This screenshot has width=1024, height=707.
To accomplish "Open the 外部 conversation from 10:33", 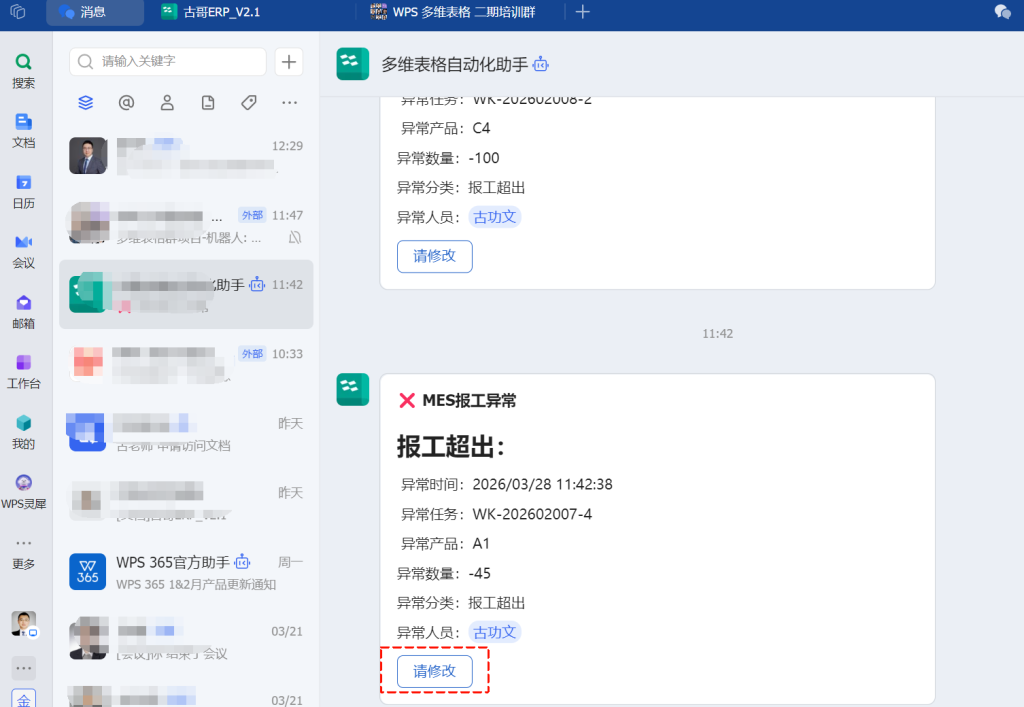I will 186,364.
